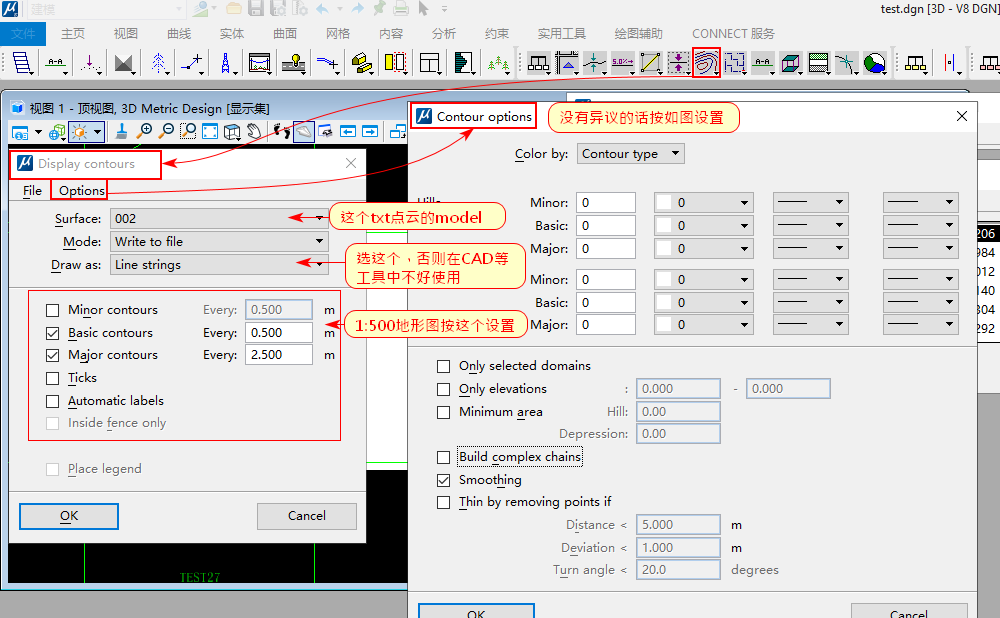Open second Minor row line weight dropdown

[921, 279]
